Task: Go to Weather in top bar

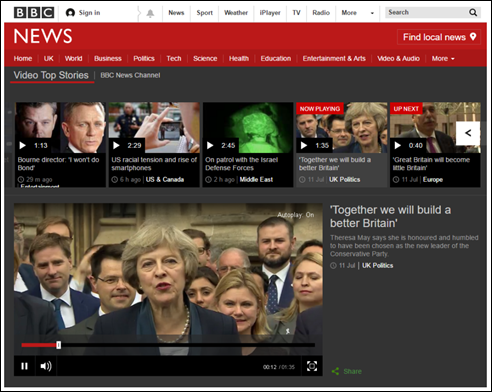Action: pos(236,13)
